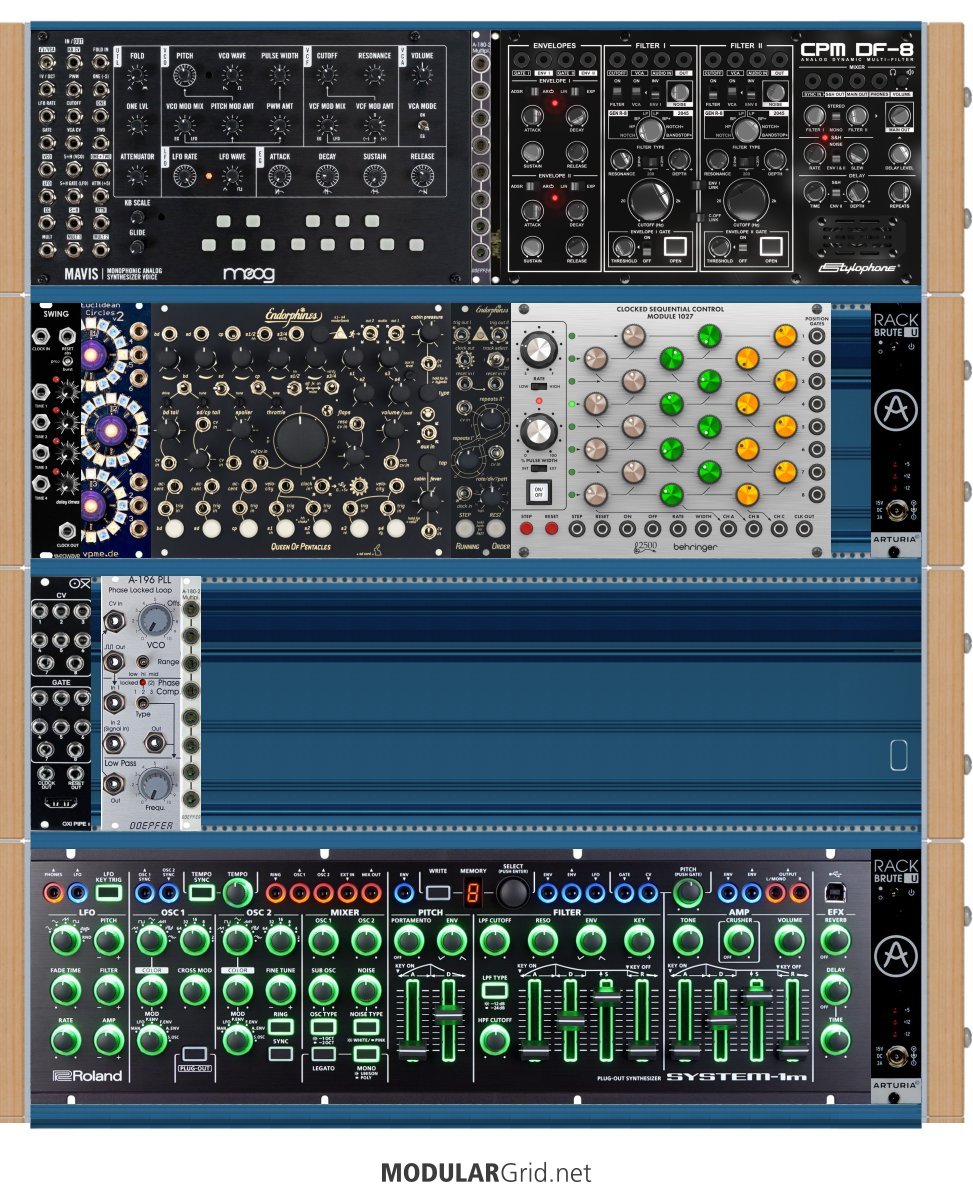This screenshot has height=1194, width=973.
Task: Click the Arturia logo beside the Behringer 1027
Action: tap(895, 410)
